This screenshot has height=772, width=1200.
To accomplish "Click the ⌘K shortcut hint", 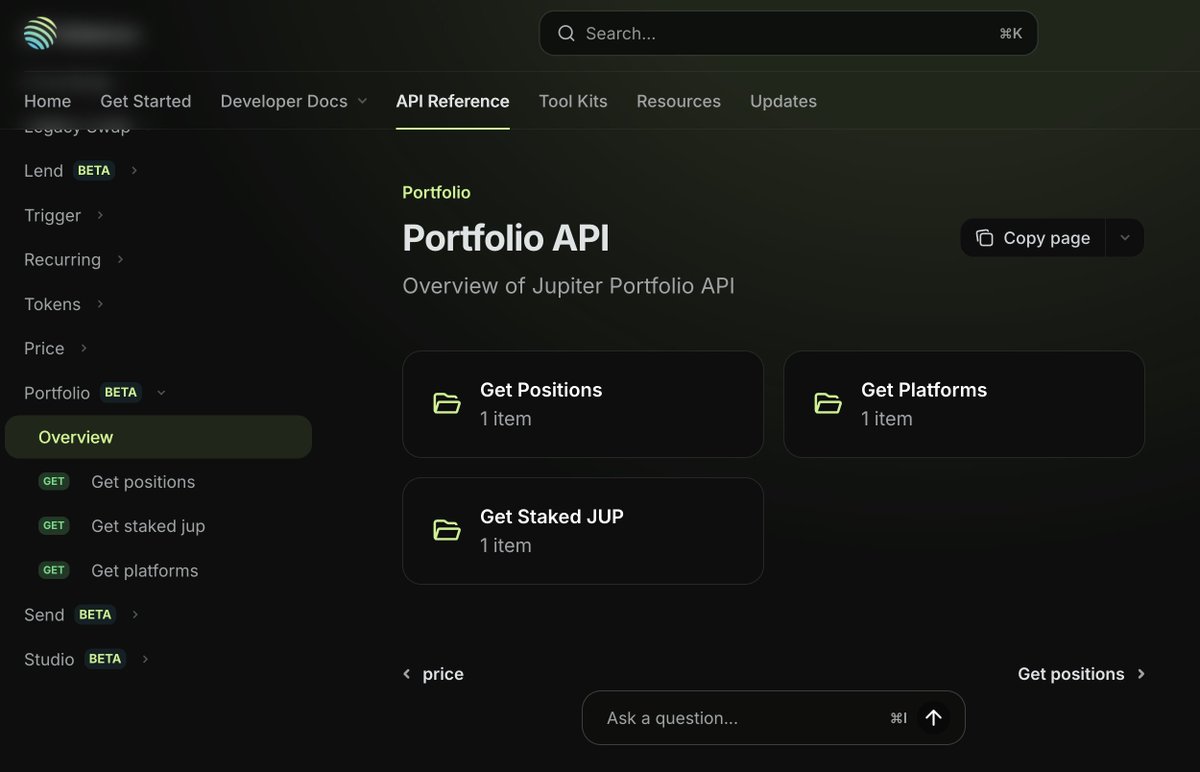I will (x=1011, y=33).
